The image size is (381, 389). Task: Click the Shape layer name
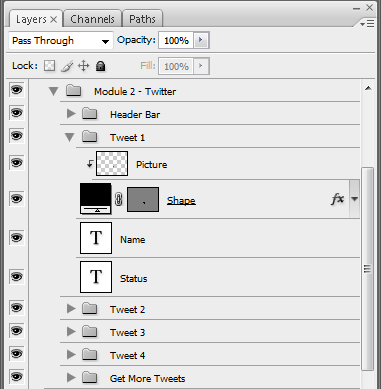(181, 200)
